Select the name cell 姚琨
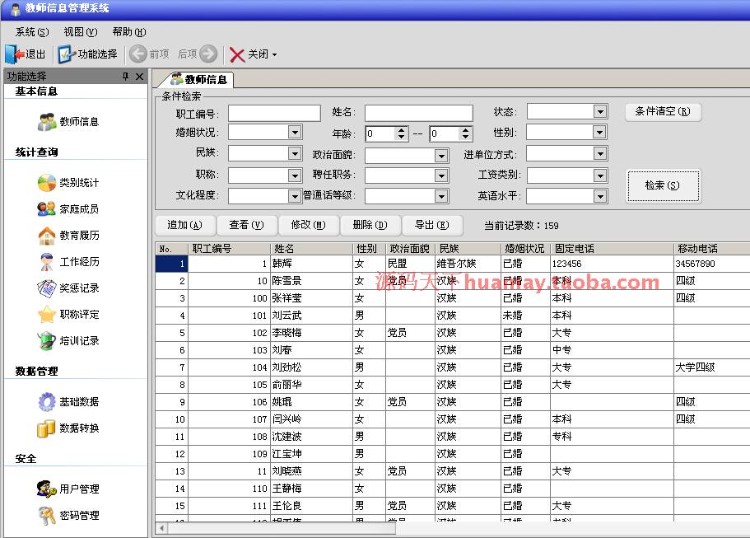This screenshot has height=538, width=750. click(x=311, y=402)
